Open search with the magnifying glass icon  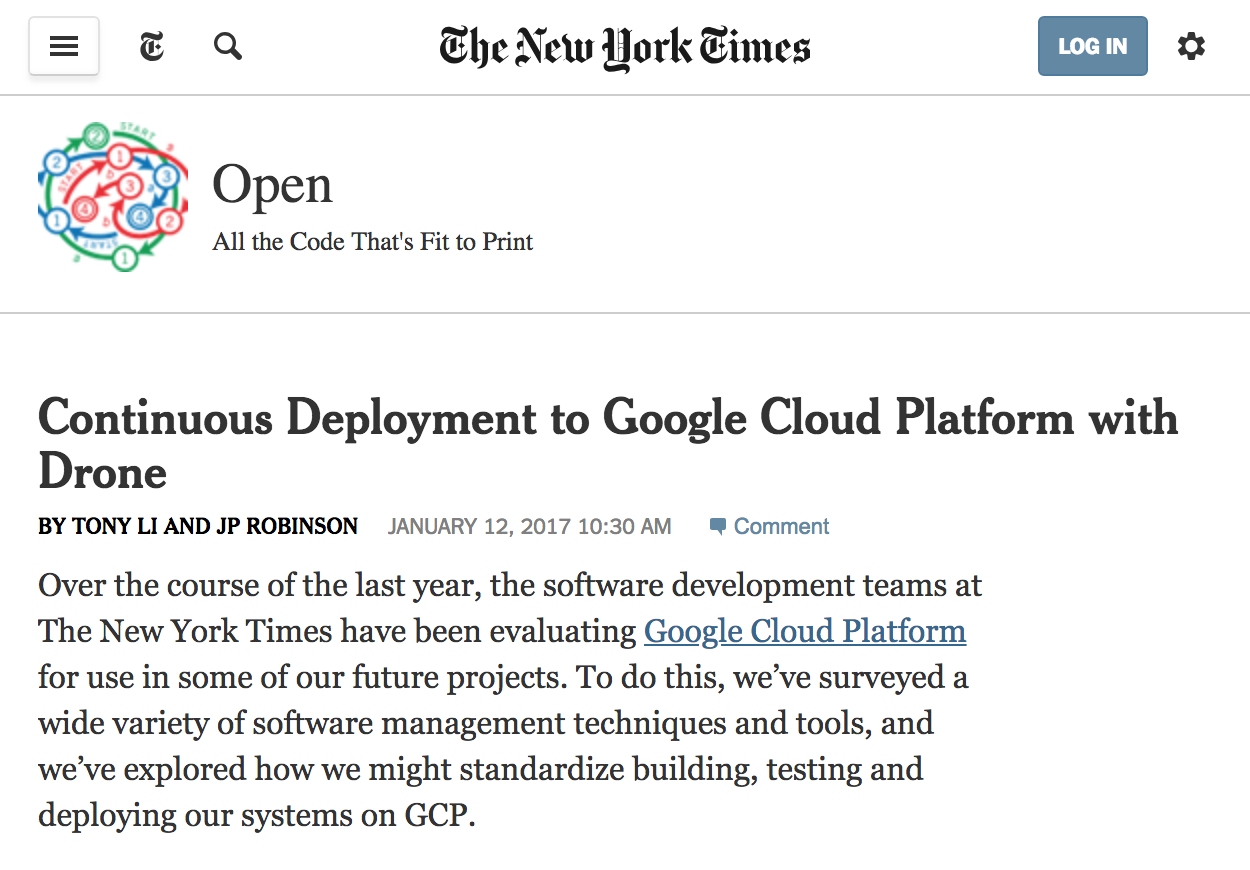click(x=228, y=46)
